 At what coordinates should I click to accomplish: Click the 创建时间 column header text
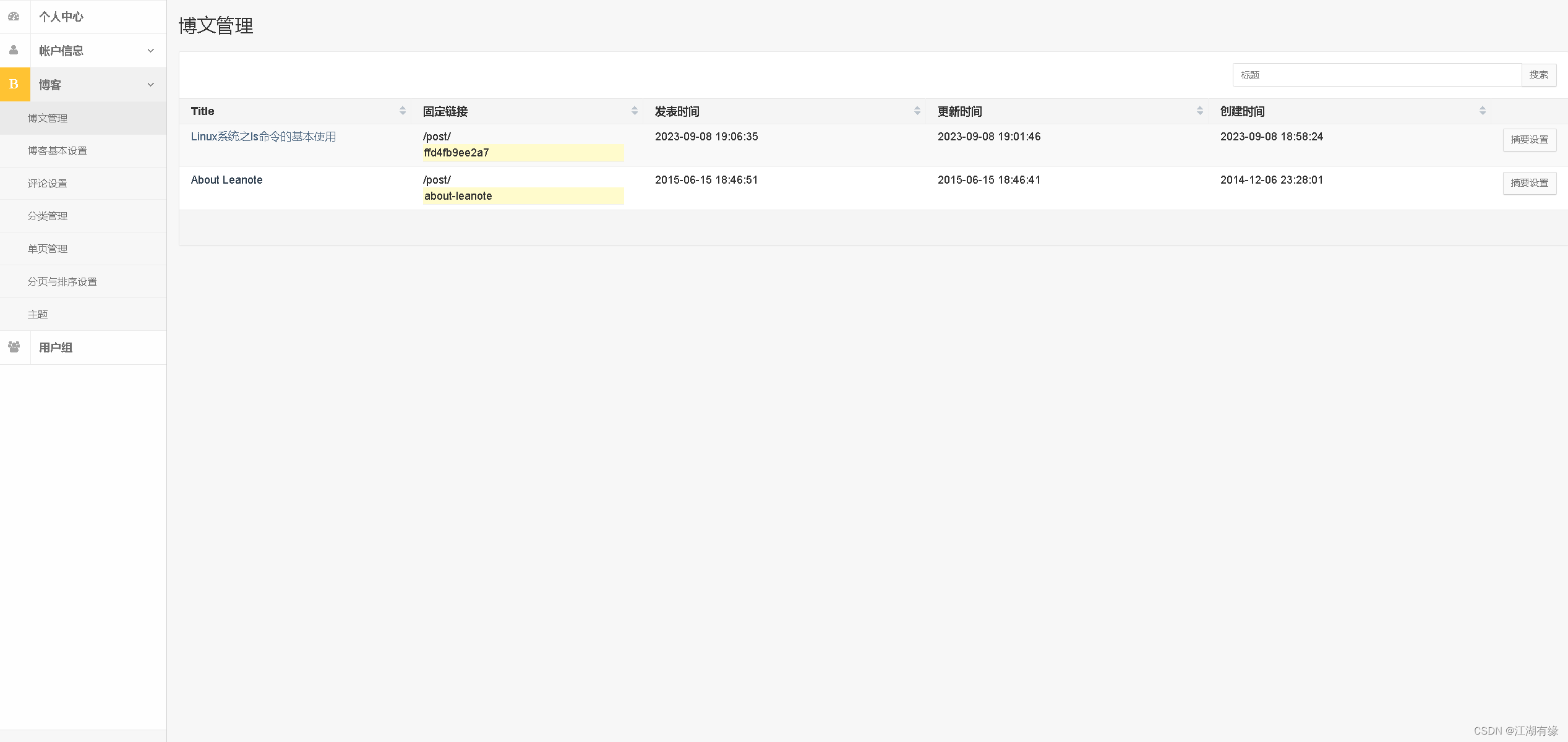pyautogui.click(x=1243, y=111)
